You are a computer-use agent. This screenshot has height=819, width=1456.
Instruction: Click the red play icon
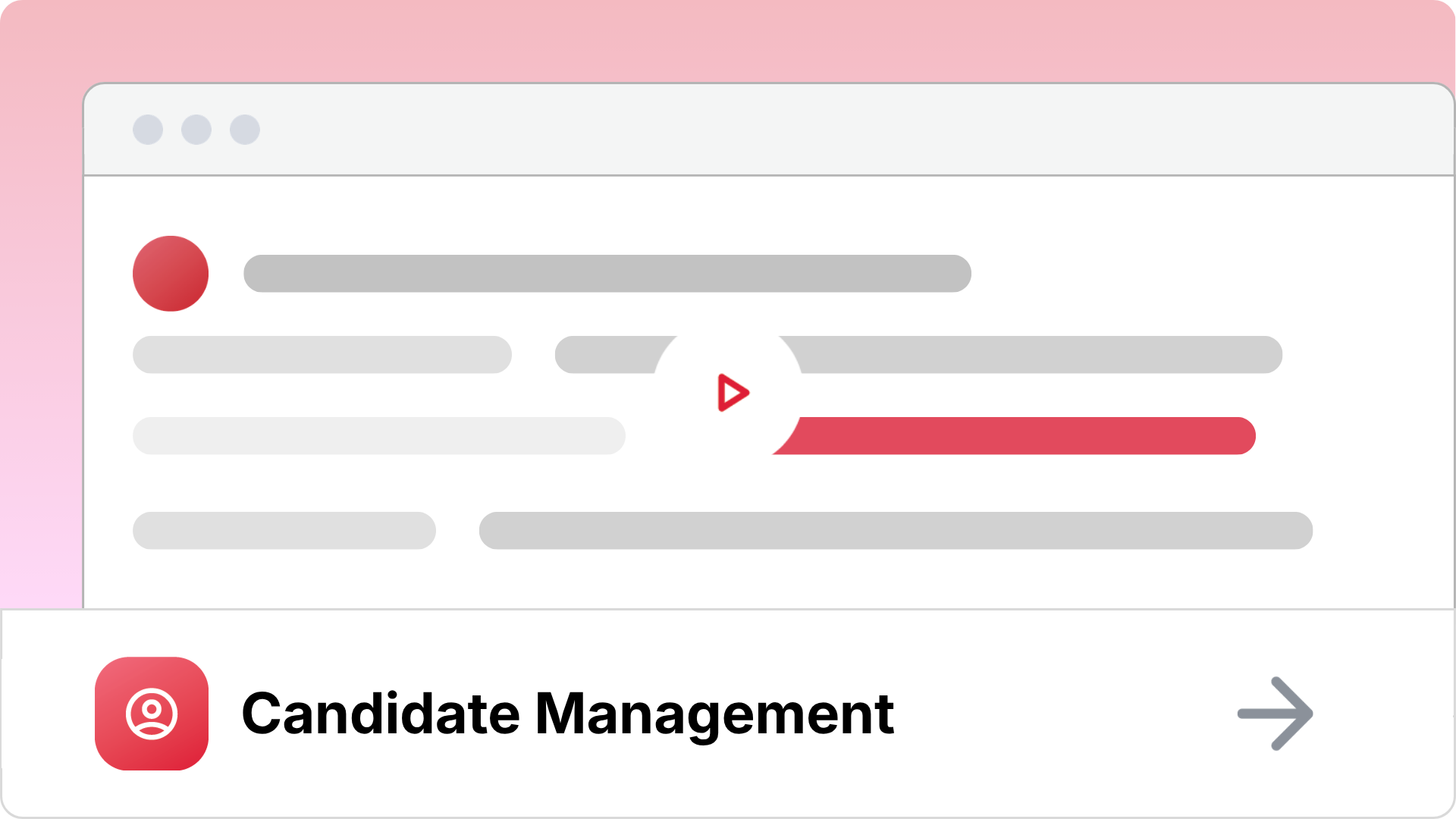(733, 393)
